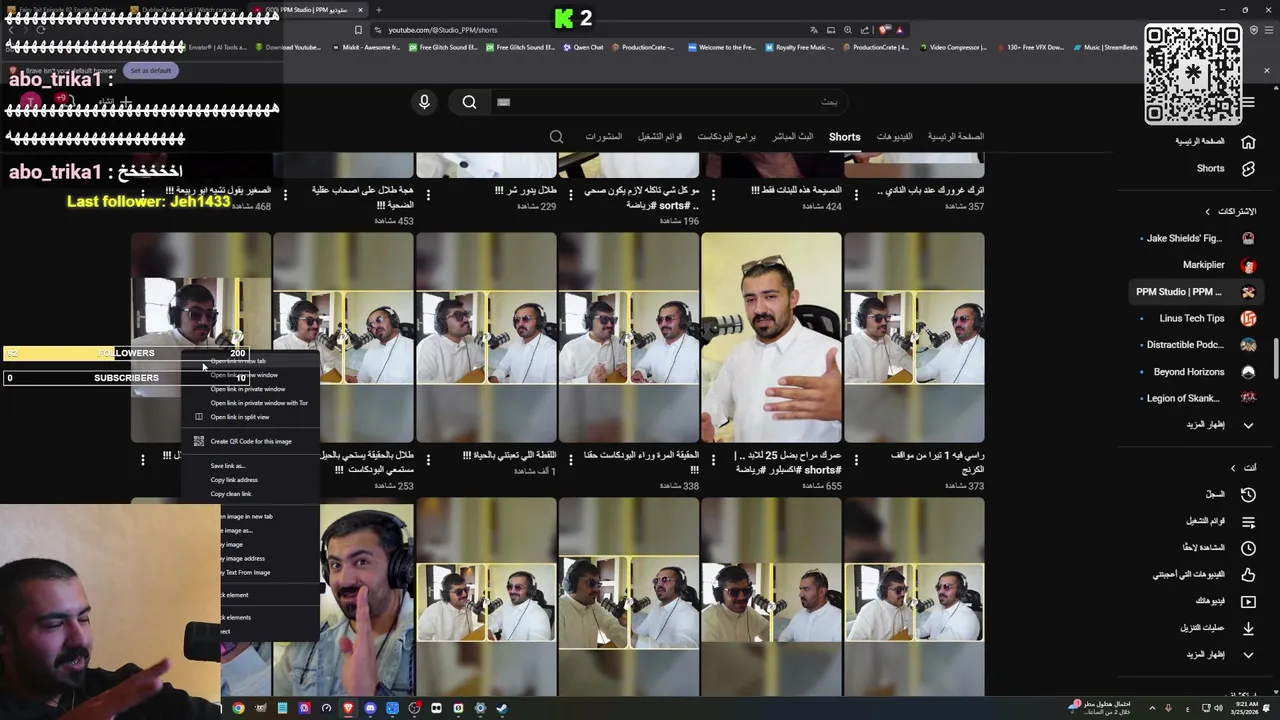1280x720 pixels.
Task: Open Chrome icon in the taskbar
Action: (238, 708)
